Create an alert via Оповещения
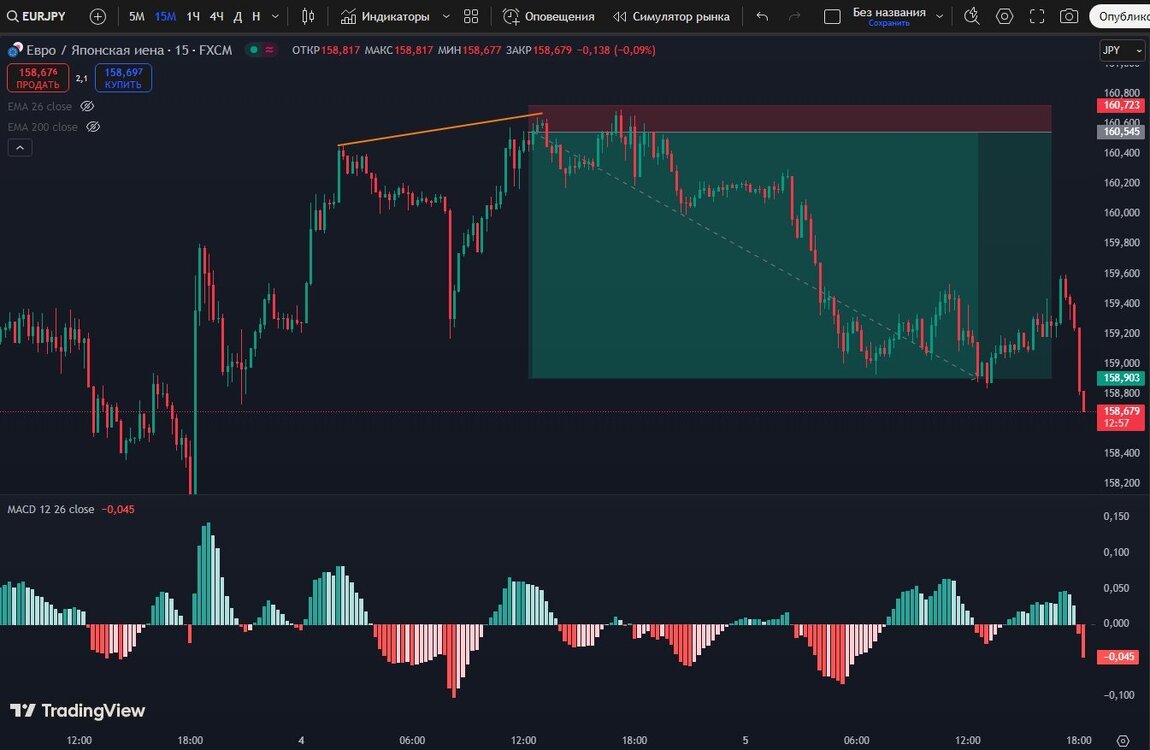The width and height of the screenshot is (1150, 750). pos(549,16)
